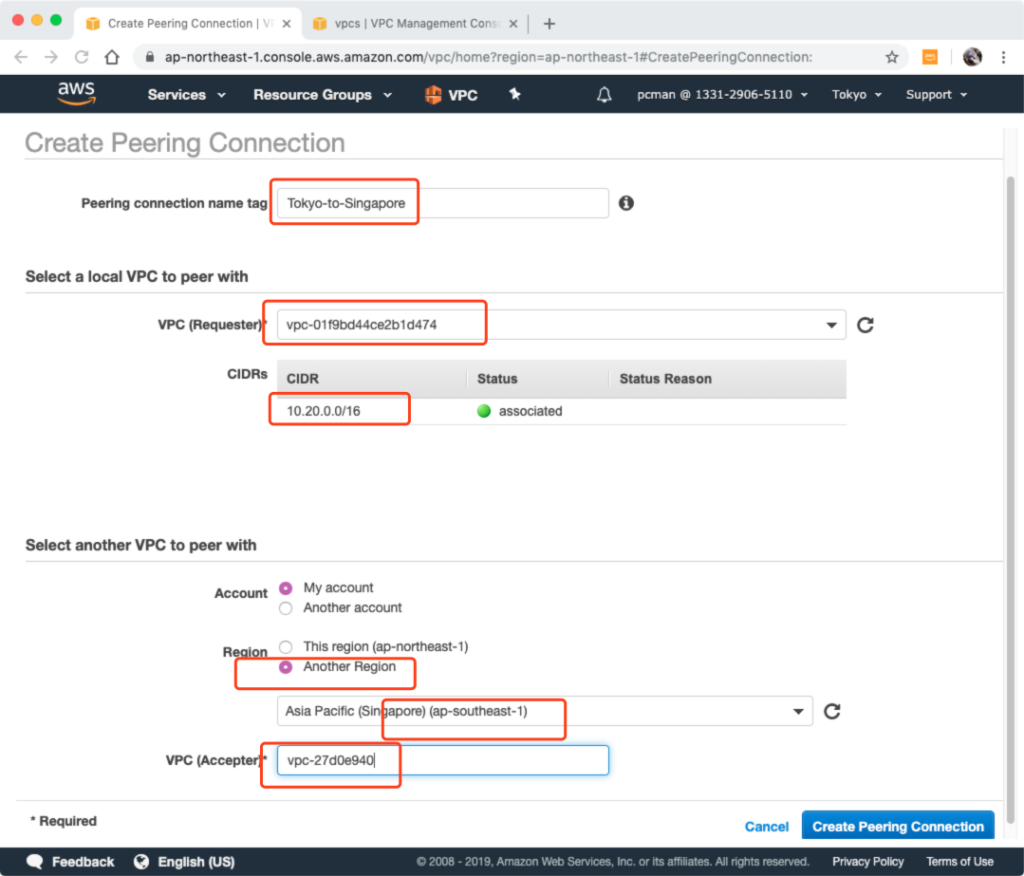
Task: Select the My account radio button
Action: tap(285, 588)
